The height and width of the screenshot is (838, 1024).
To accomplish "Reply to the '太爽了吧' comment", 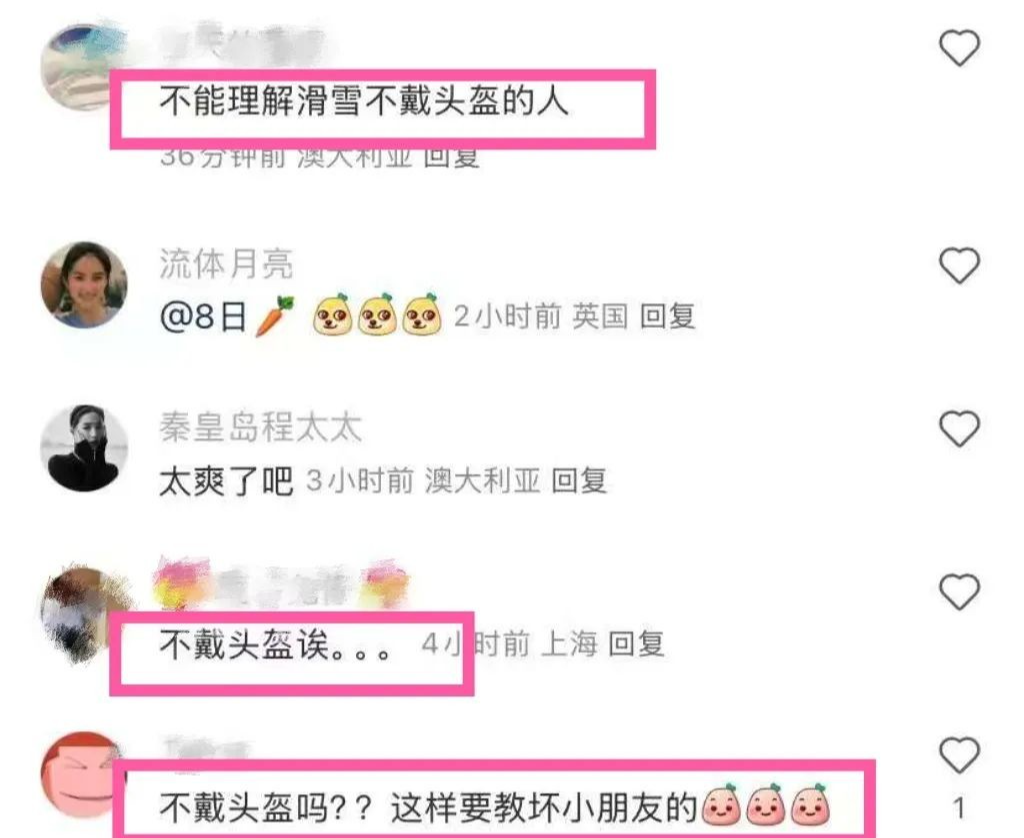I will point(579,481).
